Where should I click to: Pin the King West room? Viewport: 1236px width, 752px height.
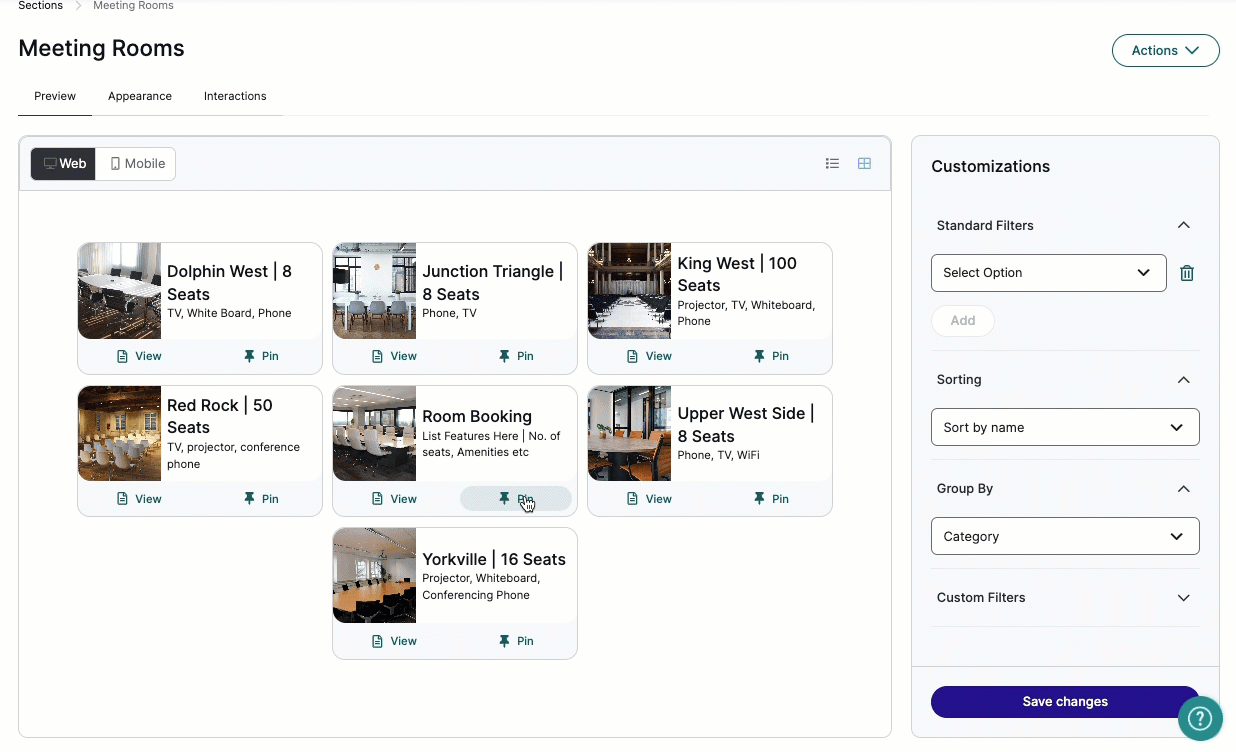click(x=771, y=356)
